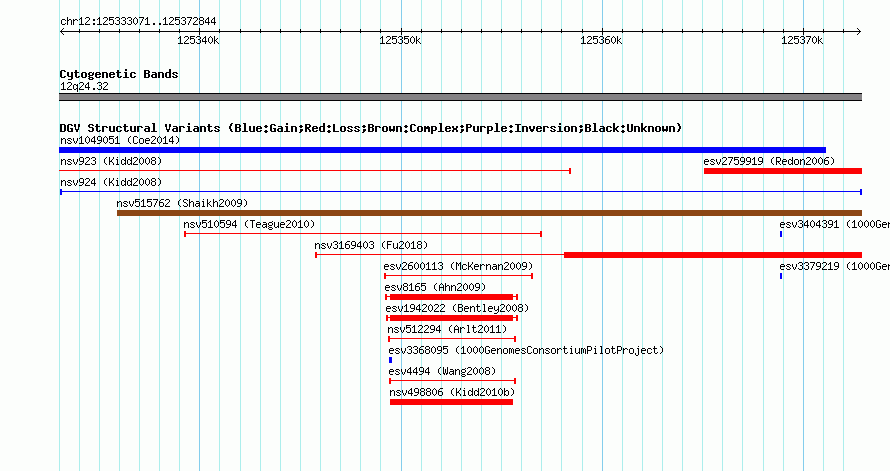Click the thin red nsv923 loss line
Image resolution: width=890 pixels, height=471 pixels.
(315, 171)
